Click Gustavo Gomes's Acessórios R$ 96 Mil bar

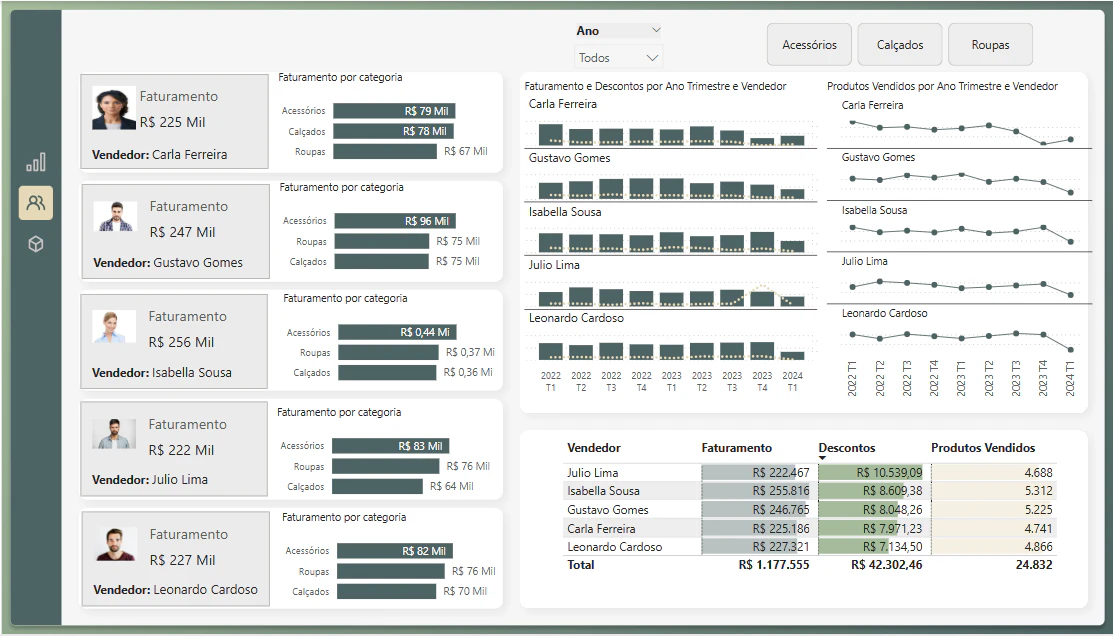tap(395, 221)
